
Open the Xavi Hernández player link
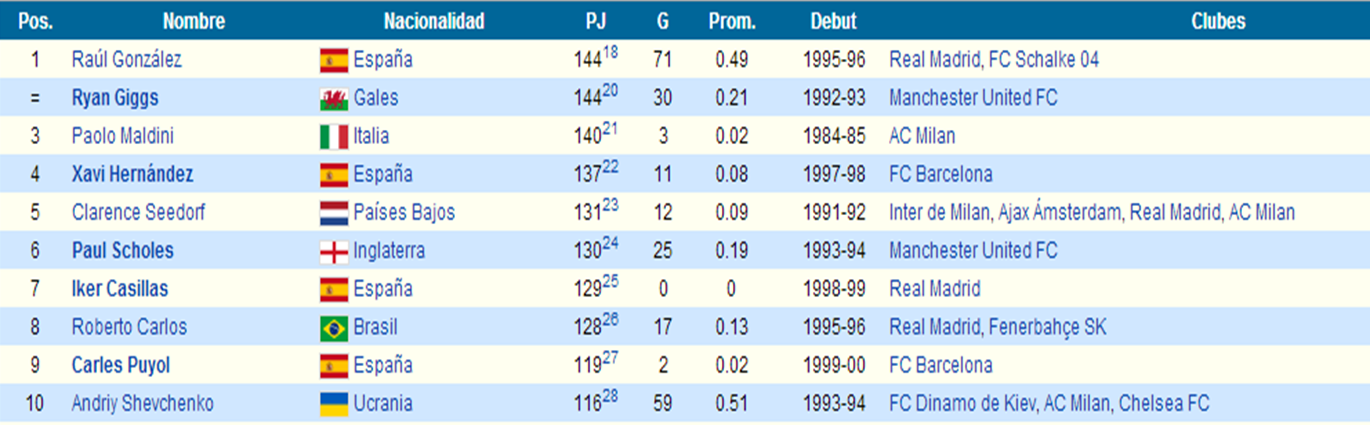click(x=132, y=174)
